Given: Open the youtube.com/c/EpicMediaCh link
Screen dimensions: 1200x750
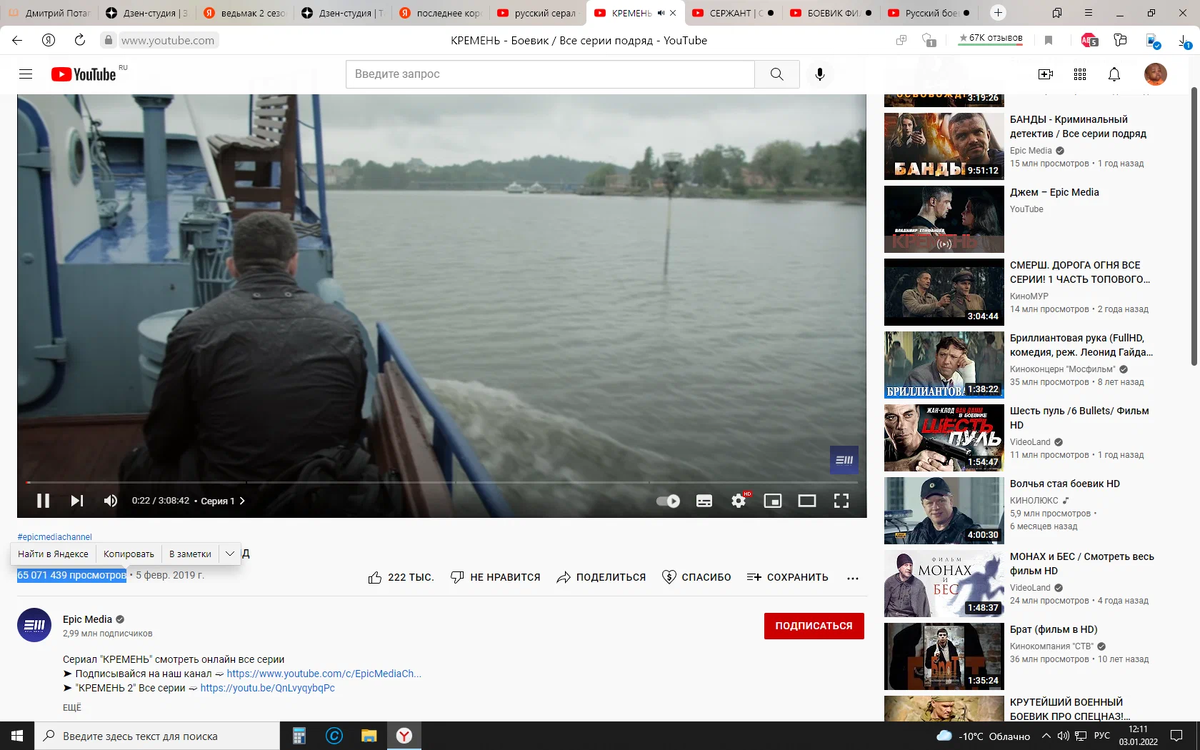Looking at the screenshot, I should tap(324, 673).
